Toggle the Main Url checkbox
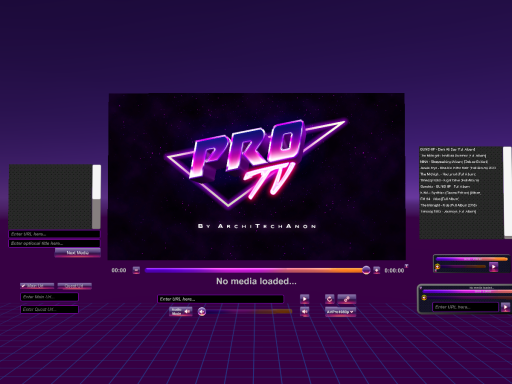 [37, 286]
